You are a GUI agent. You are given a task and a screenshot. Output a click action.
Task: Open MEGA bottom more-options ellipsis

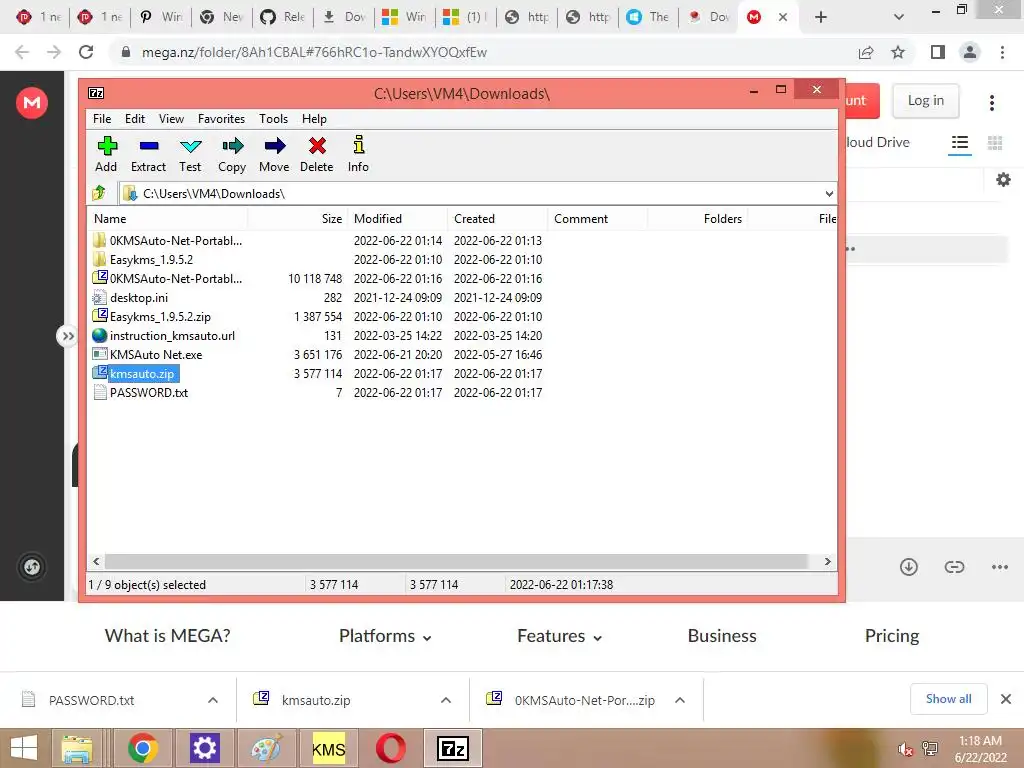pos(1000,567)
